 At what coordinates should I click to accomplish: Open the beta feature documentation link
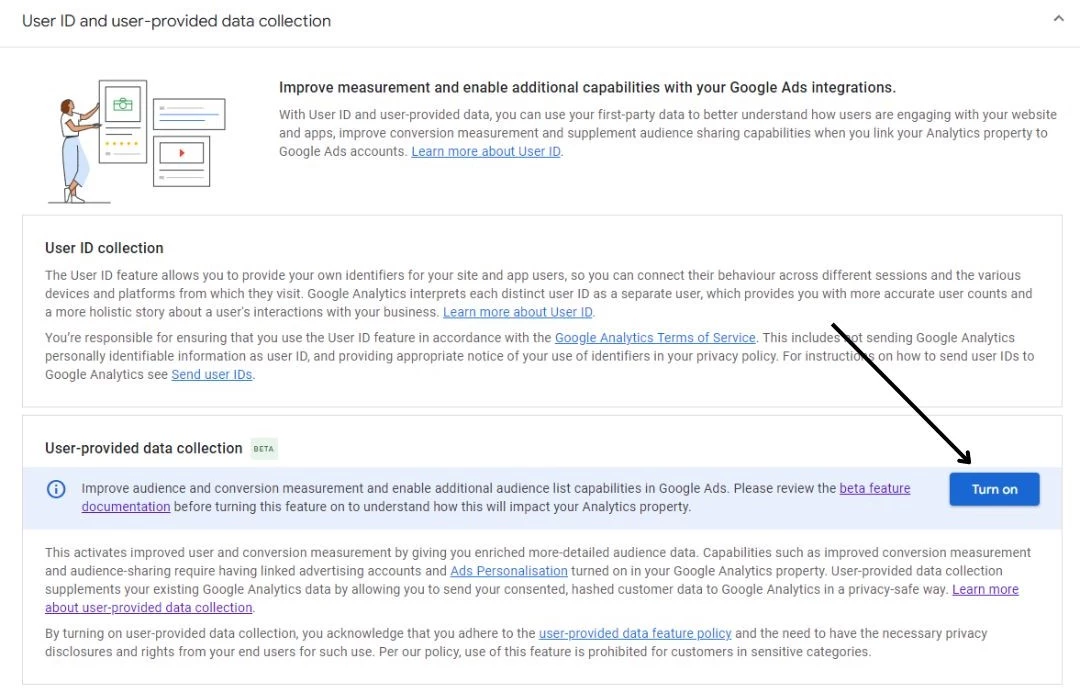pyautogui.click(x=876, y=488)
